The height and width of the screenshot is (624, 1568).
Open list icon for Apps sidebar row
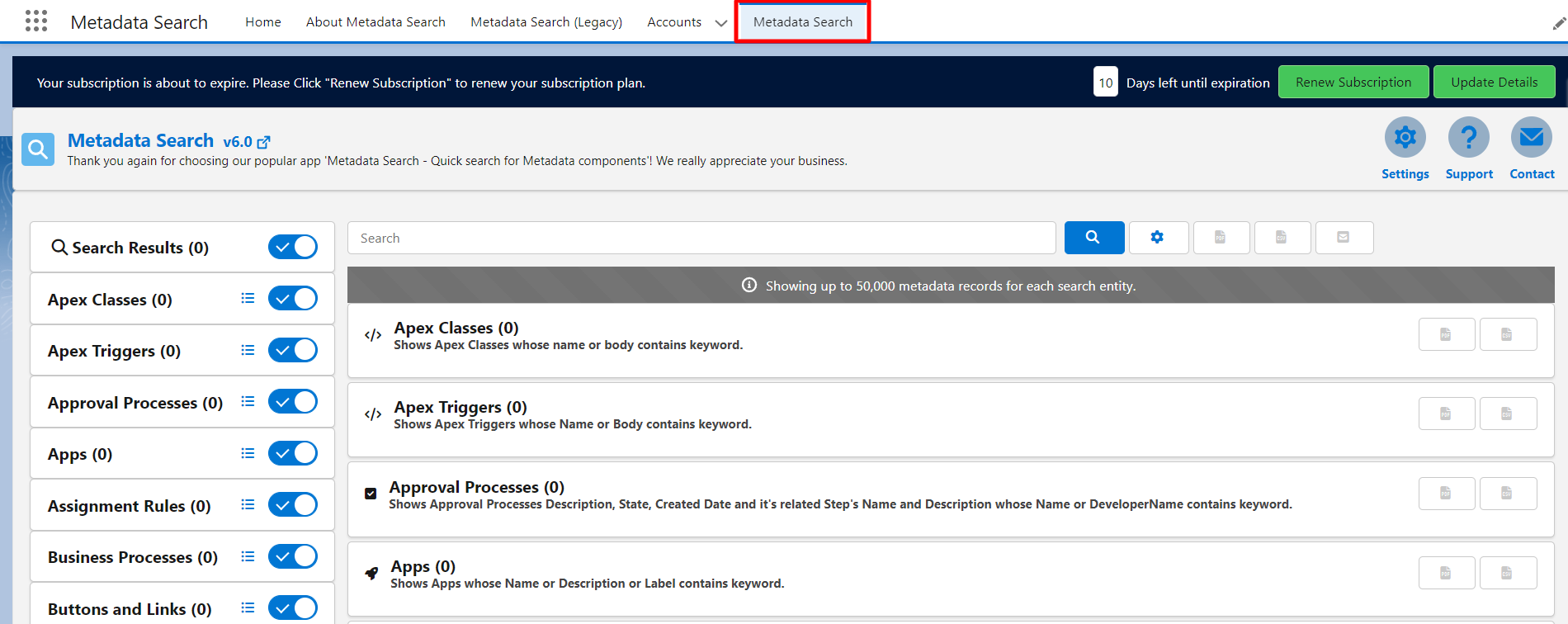(248, 453)
